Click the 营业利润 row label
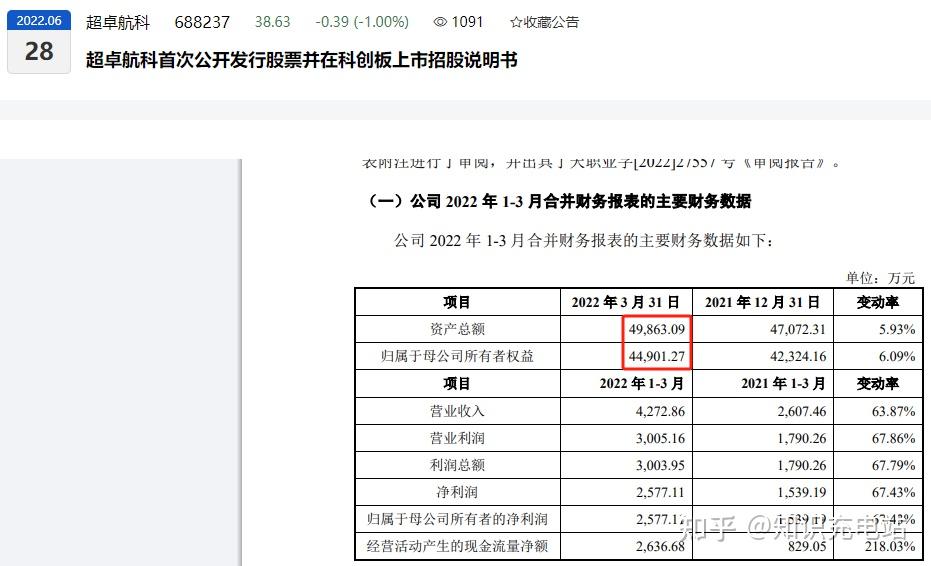The image size is (931, 566). coord(457,438)
